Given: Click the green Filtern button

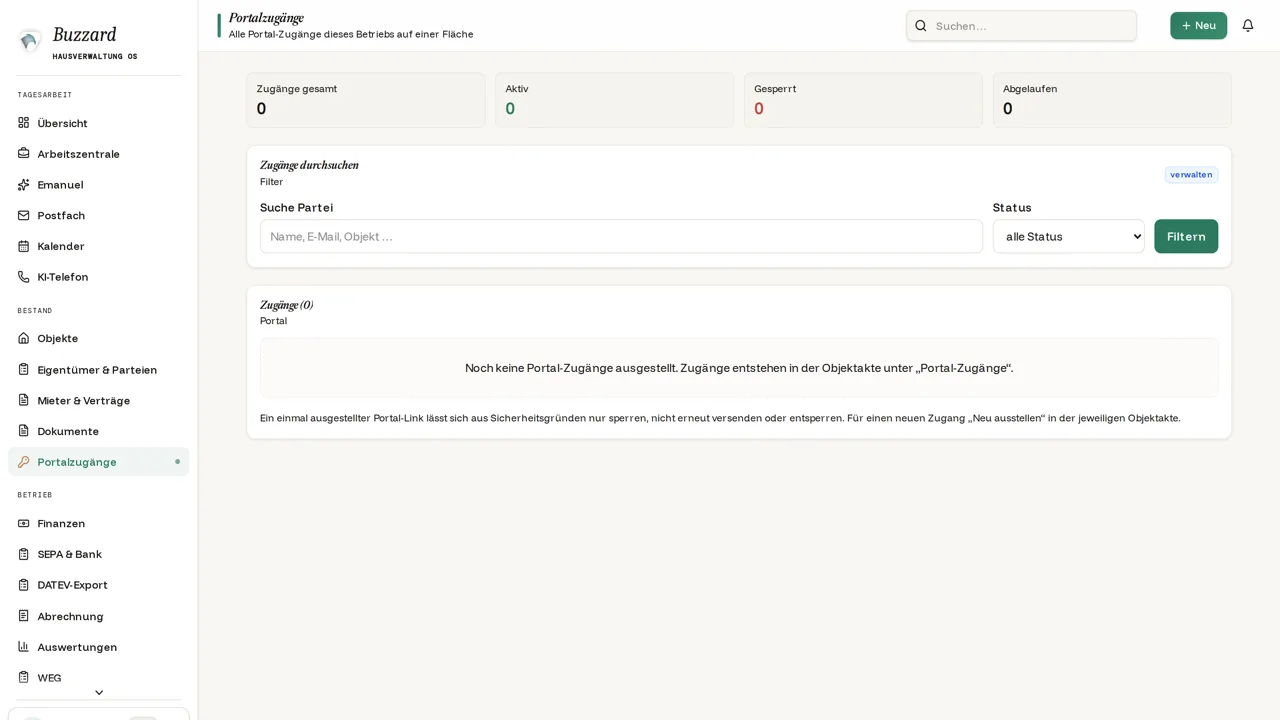Looking at the screenshot, I should 1186,236.
